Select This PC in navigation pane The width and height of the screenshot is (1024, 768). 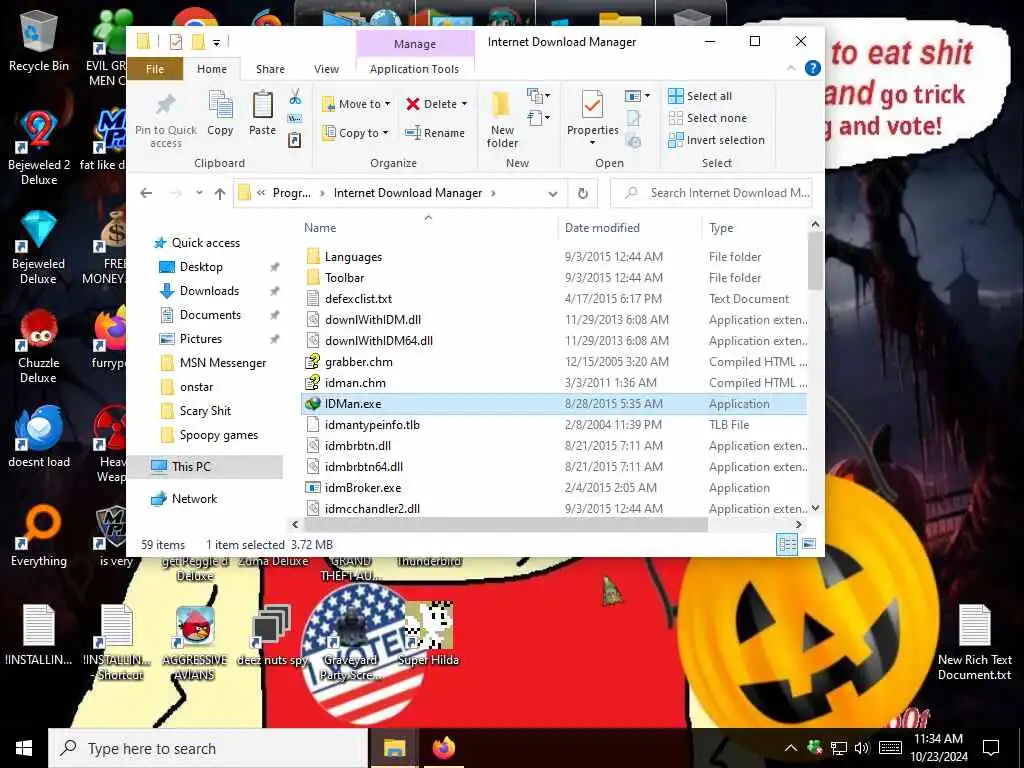pyautogui.click(x=191, y=466)
